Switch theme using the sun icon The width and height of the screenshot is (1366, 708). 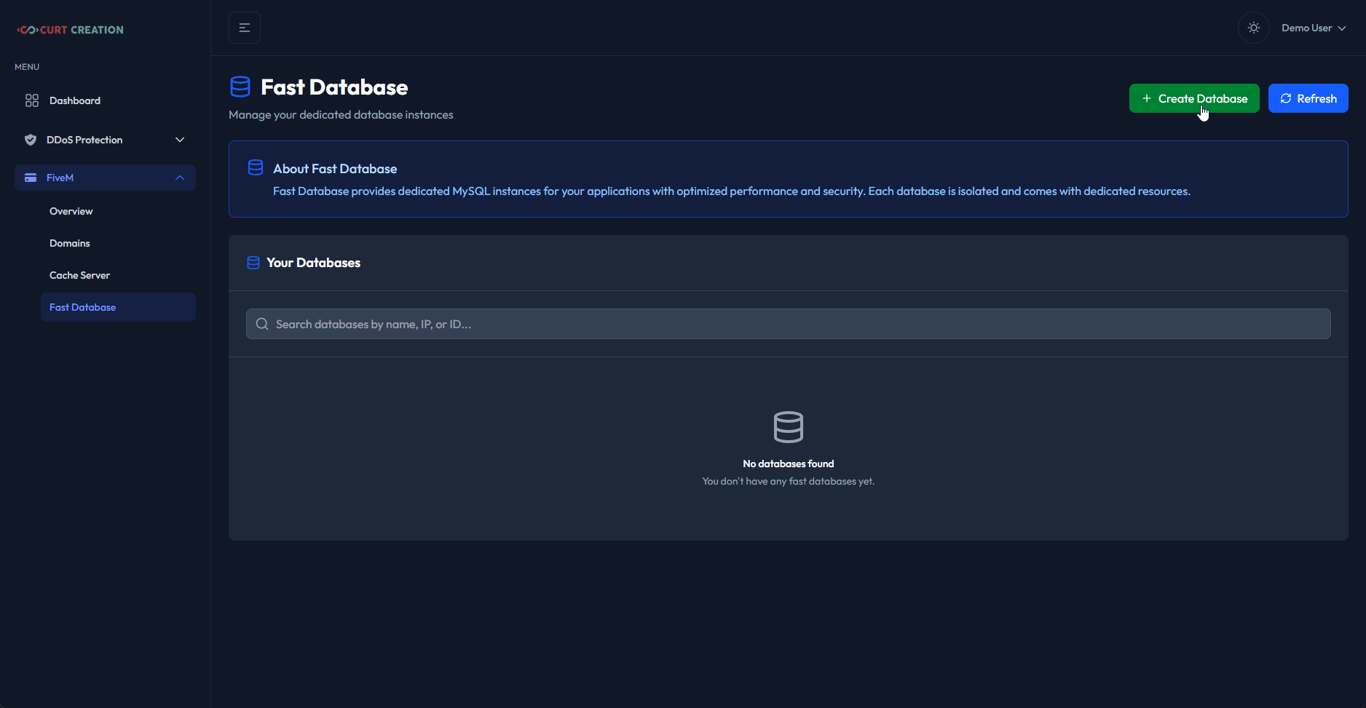[1254, 28]
